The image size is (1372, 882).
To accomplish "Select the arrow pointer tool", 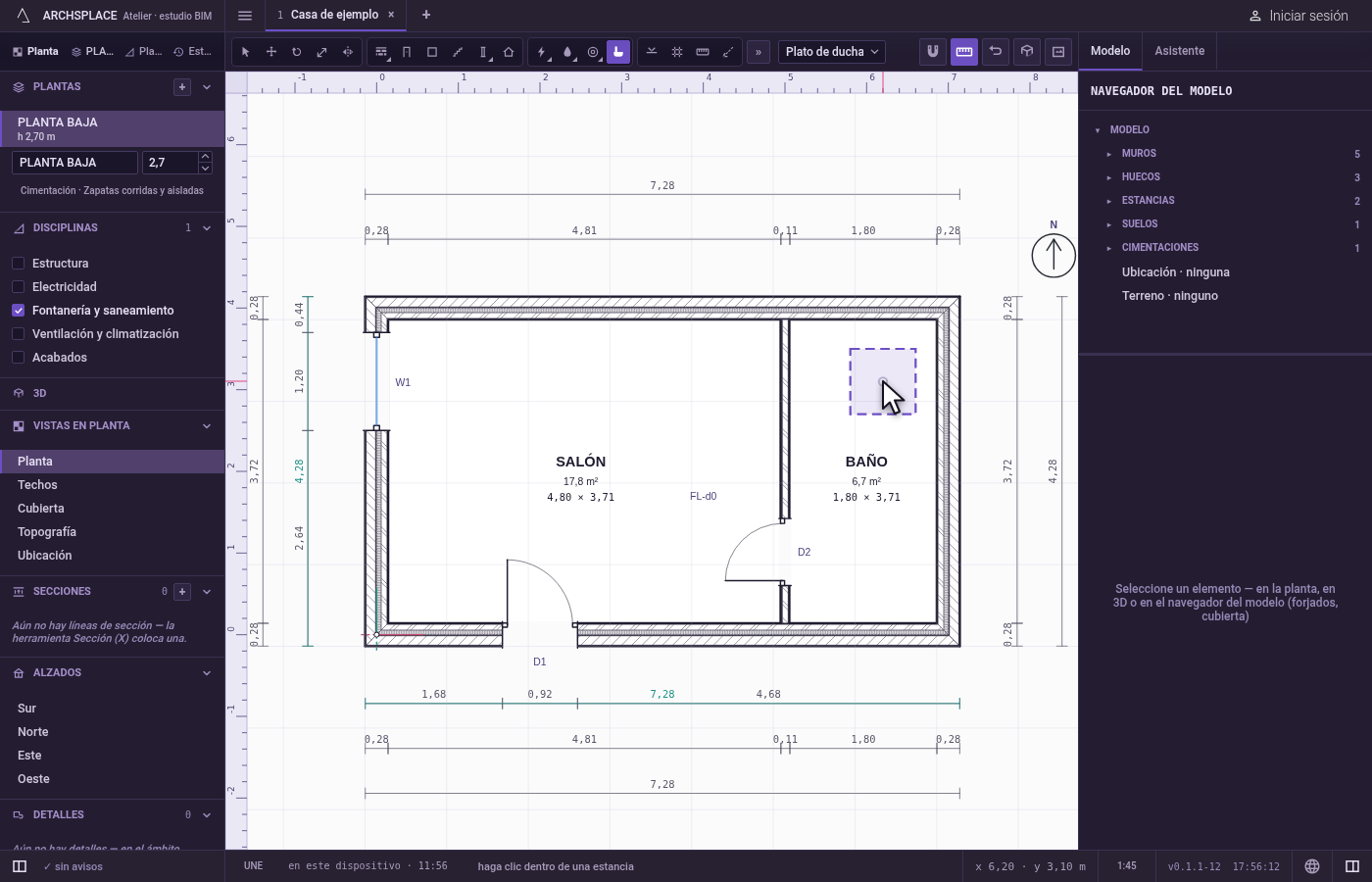I will pos(246,52).
